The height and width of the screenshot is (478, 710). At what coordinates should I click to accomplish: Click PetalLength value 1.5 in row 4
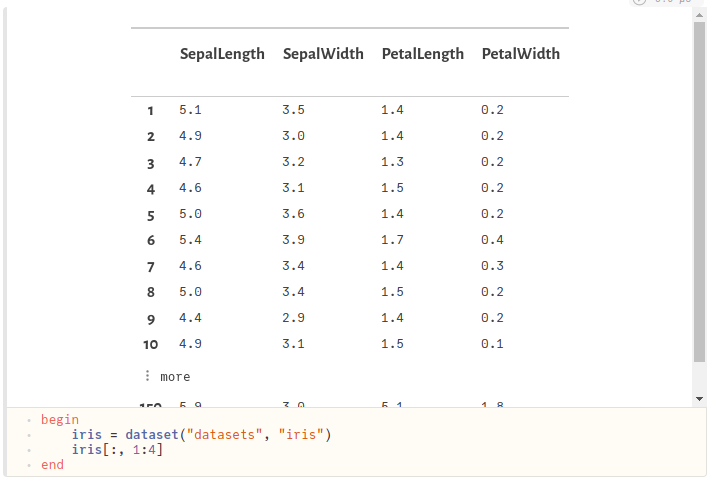(x=392, y=187)
